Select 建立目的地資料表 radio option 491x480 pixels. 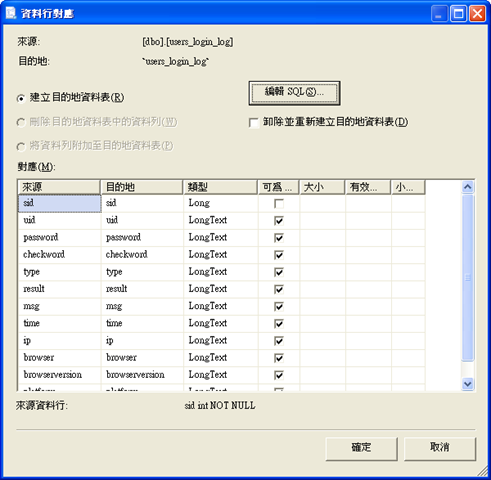pos(21,98)
